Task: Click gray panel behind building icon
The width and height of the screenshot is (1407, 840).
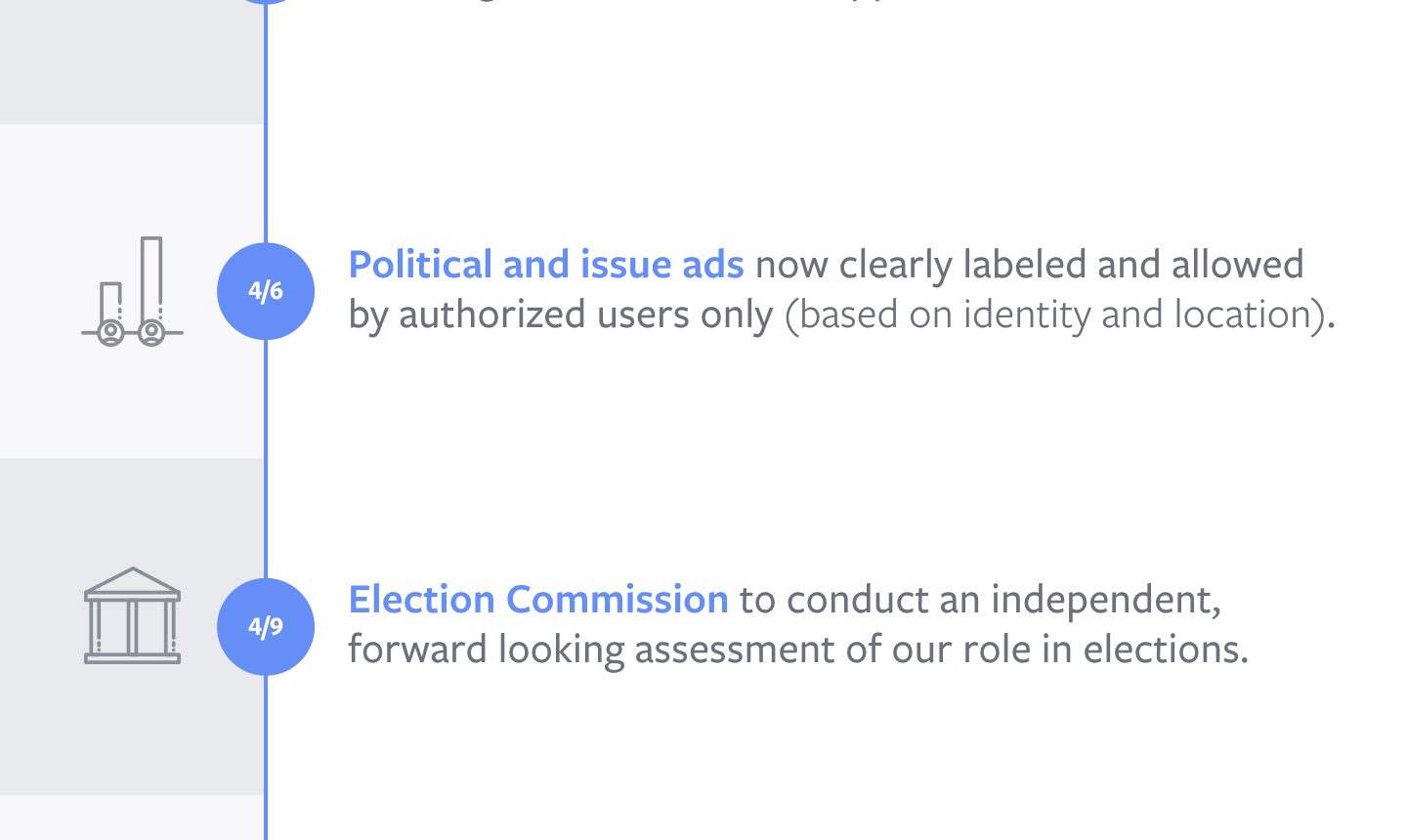Action: point(132,626)
